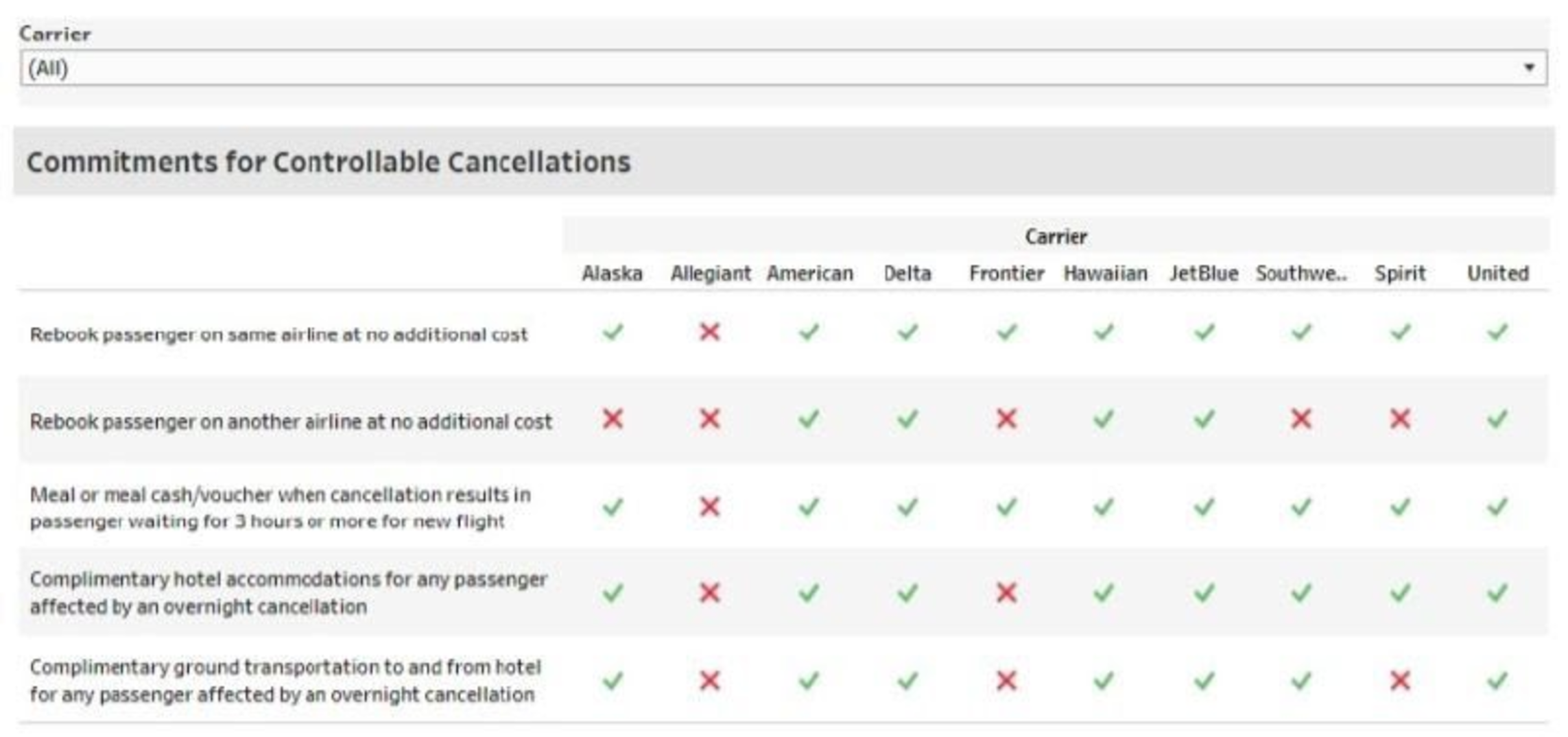Click Alaska's red X for another-airline rebooking
The image size is (1568, 737).
click(x=613, y=419)
